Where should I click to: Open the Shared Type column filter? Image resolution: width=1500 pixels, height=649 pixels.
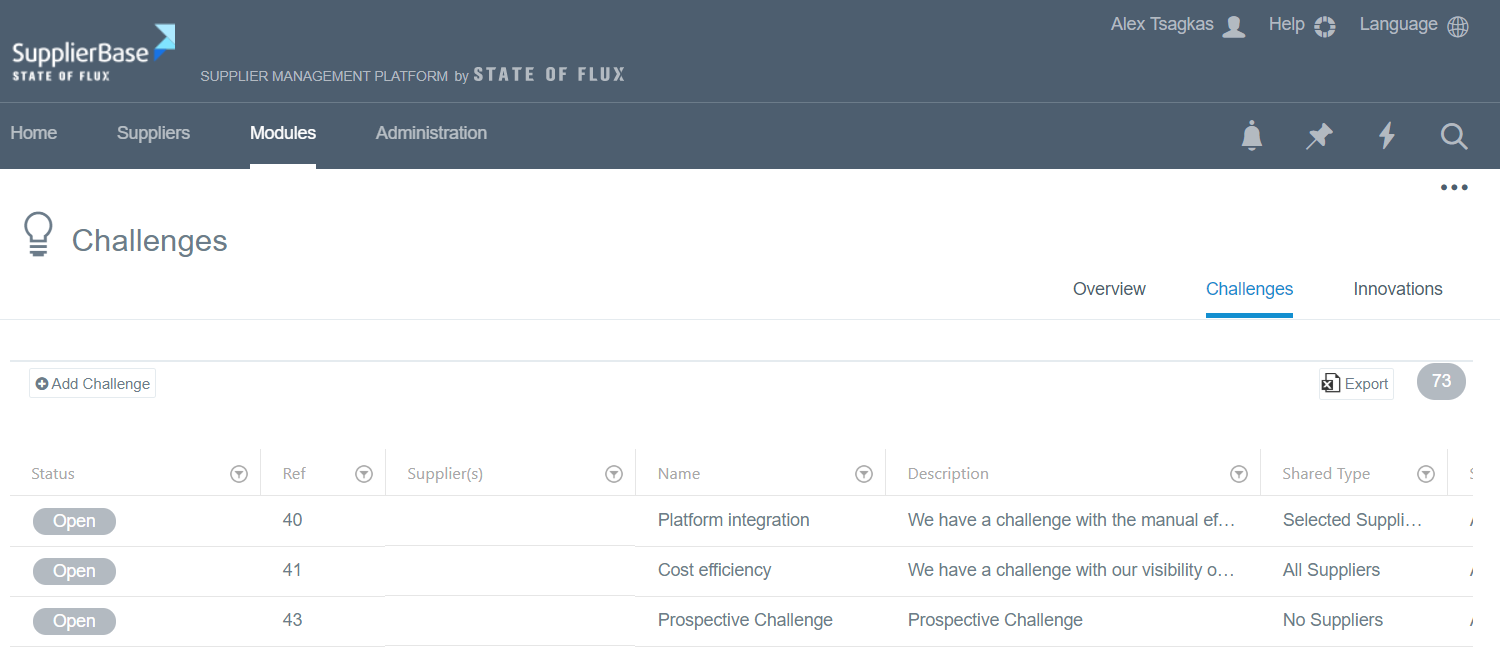pos(1426,474)
